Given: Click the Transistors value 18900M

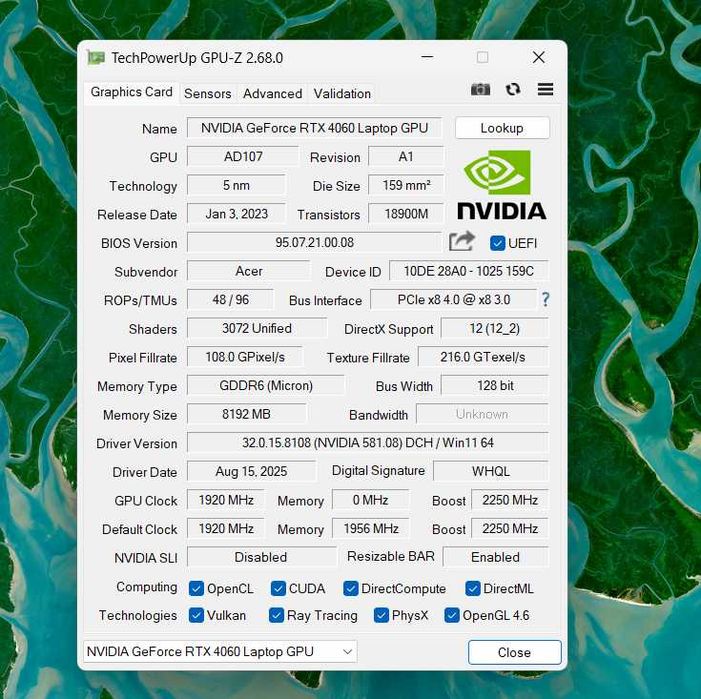Looking at the screenshot, I should tap(406, 214).
